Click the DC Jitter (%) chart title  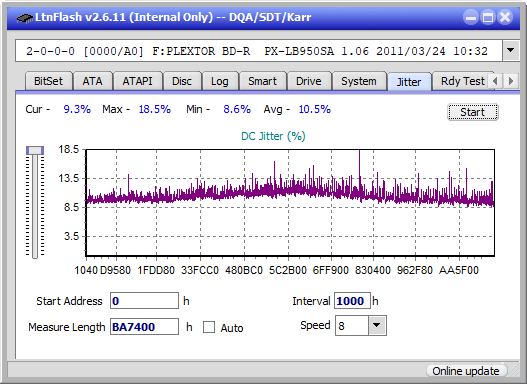click(273, 136)
